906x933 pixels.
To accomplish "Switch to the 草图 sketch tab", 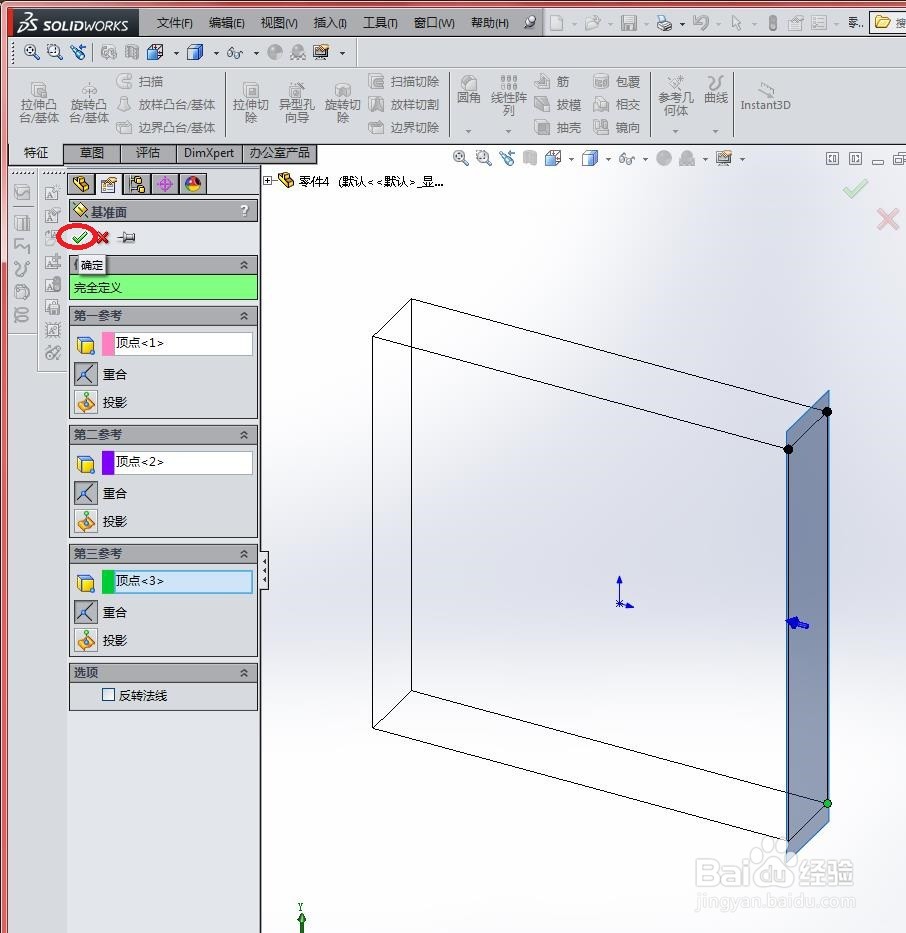I will [92, 153].
